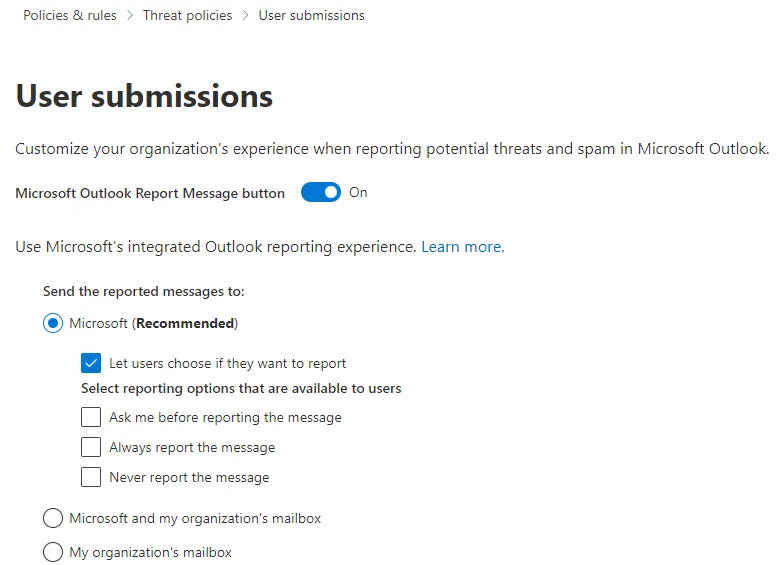Select My organization's mailbox radio option
Image resolution: width=779 pixels, height=565 pixels.
pyautogui.click(x=53, y=552)
